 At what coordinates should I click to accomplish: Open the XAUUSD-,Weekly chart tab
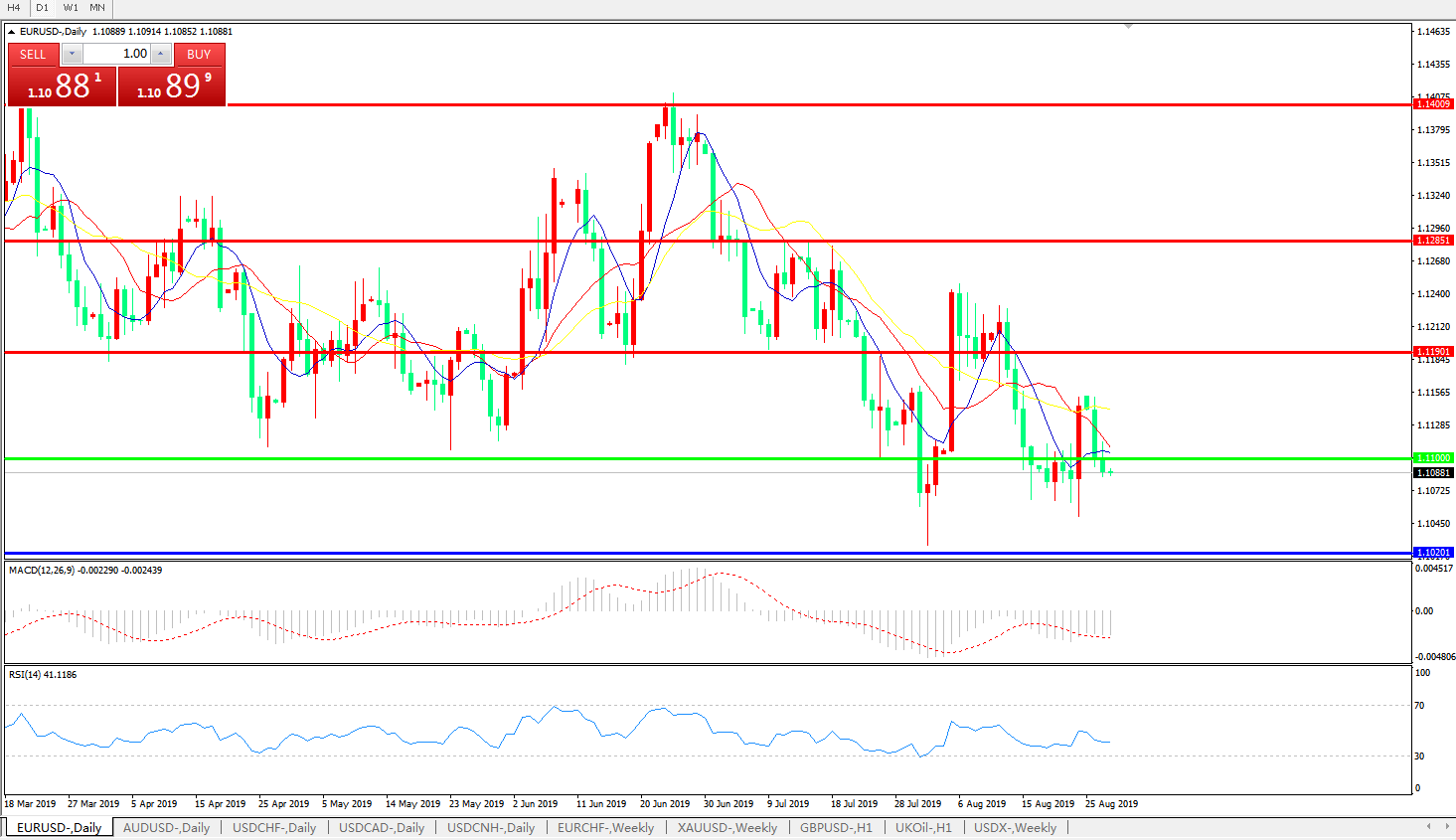pyautogui.click(x=727, y=827)
